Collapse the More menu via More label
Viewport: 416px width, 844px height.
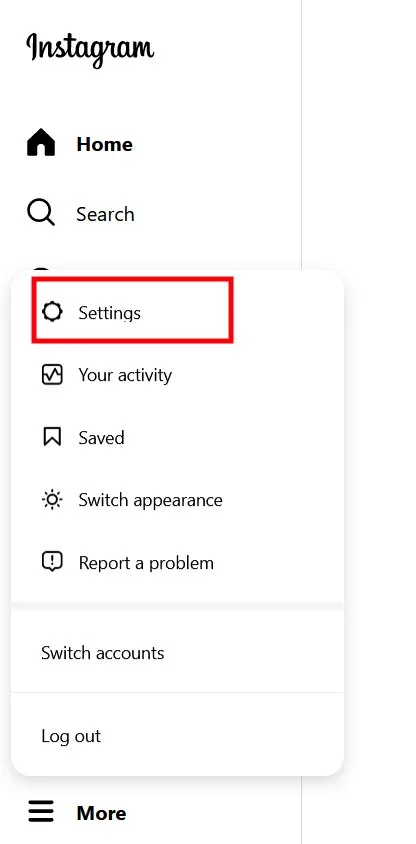[x=101, y=813]
